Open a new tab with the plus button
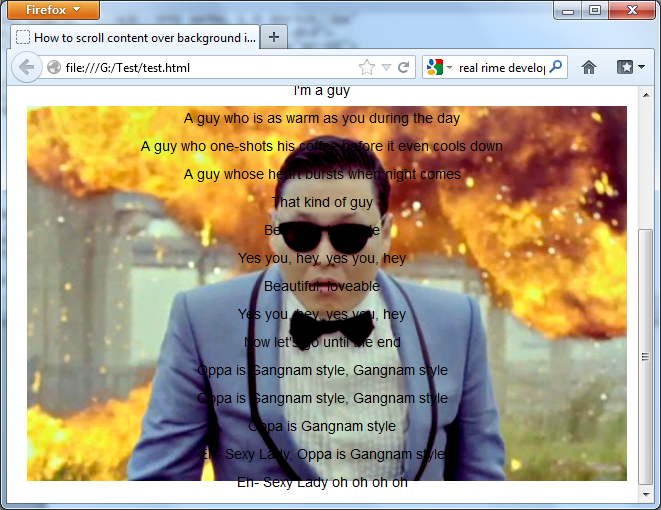The width and height of the screenshot is (661, 510). 274,37
